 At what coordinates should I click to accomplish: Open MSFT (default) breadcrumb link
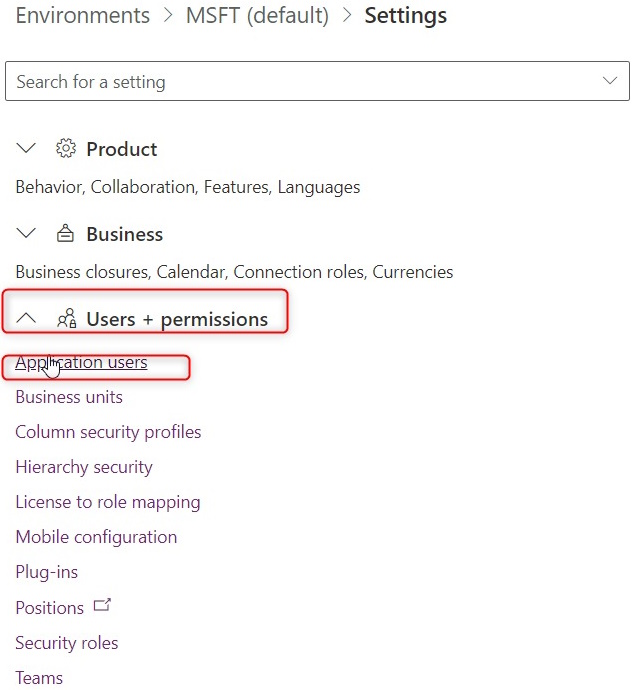click(257, 16)
